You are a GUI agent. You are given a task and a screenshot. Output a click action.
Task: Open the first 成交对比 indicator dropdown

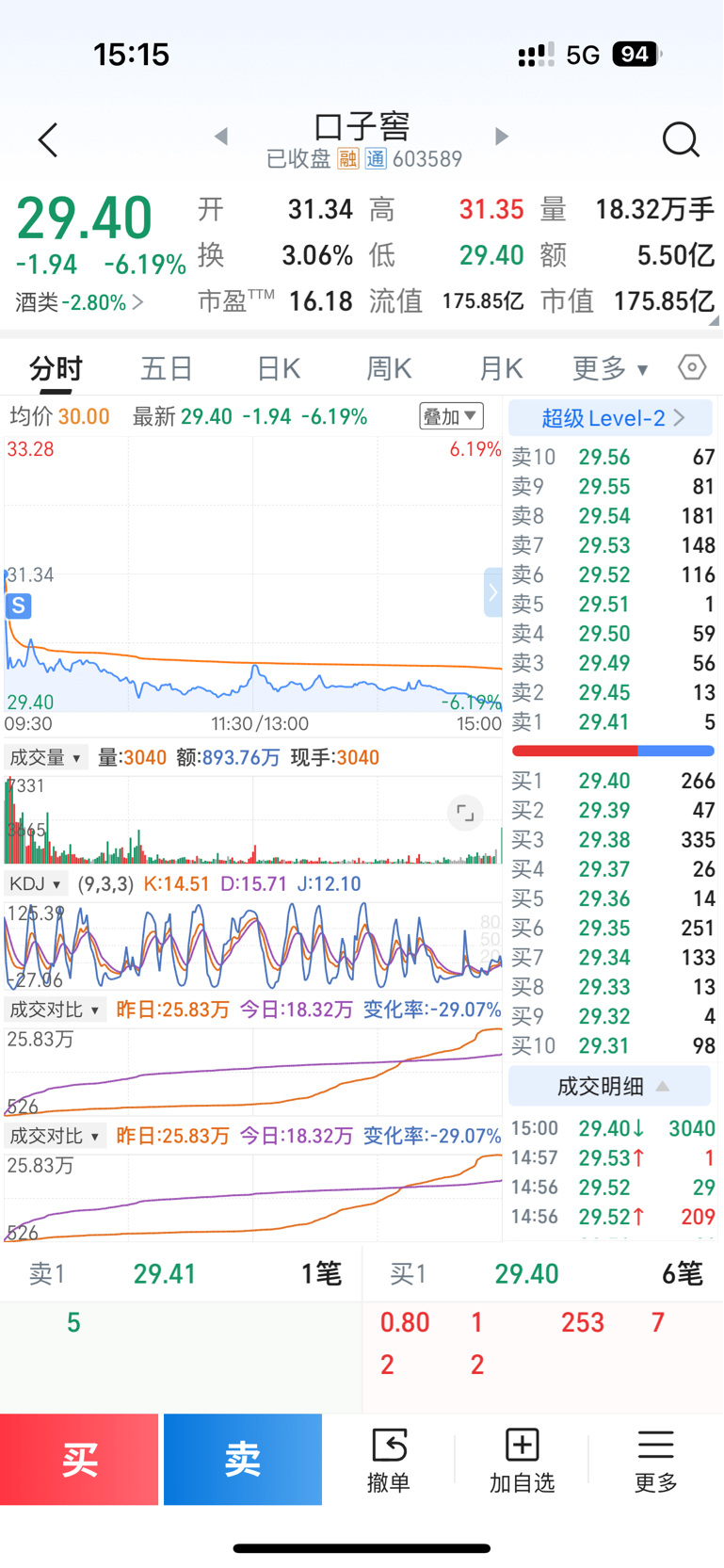click(x=55, y=1010)
